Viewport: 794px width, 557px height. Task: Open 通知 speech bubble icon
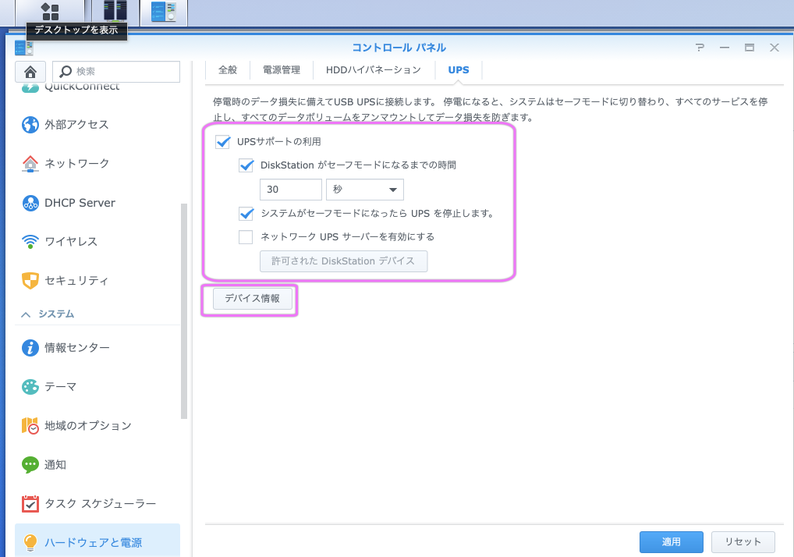click(30, 465)
